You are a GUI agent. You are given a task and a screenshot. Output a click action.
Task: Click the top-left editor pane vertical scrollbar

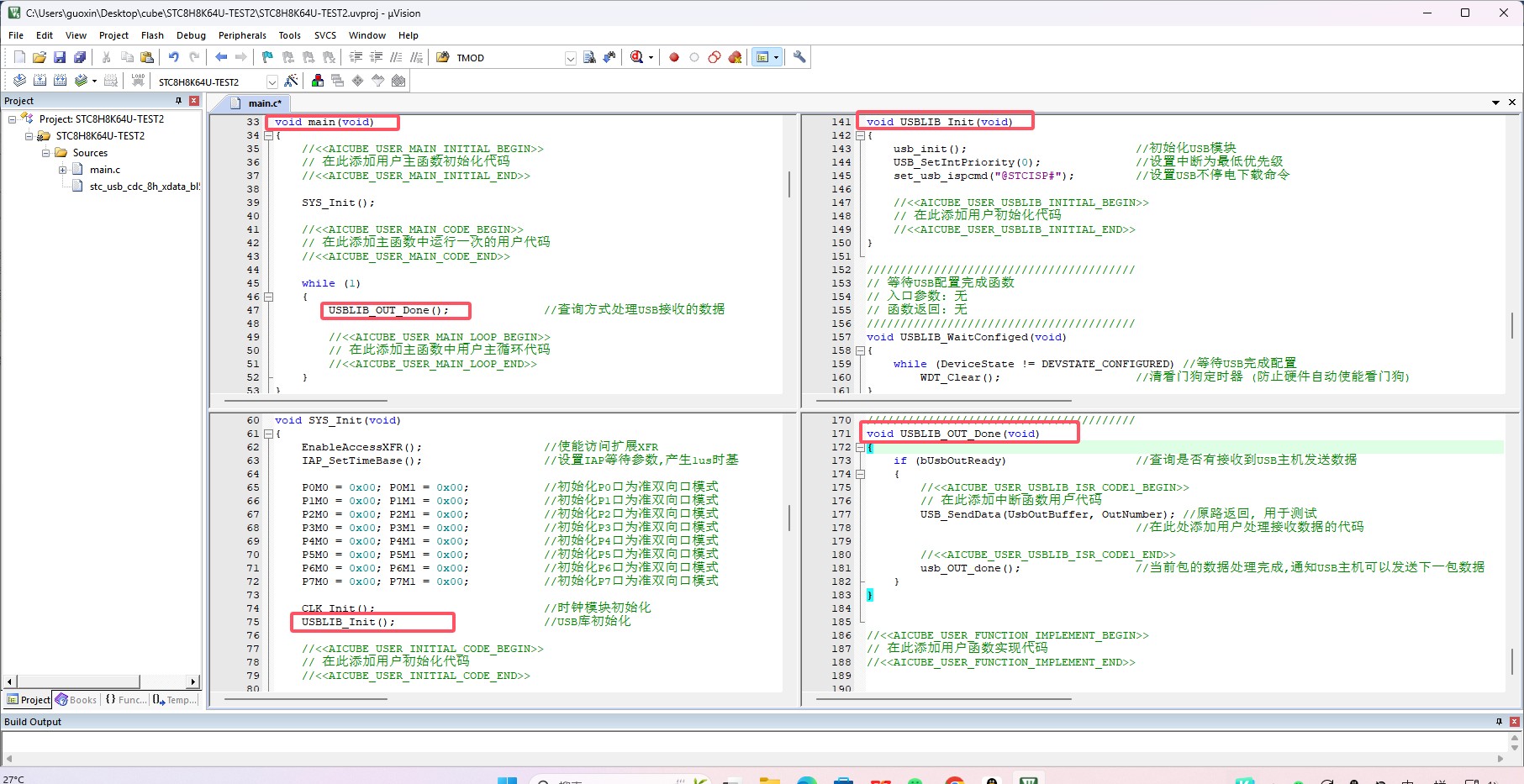(789, 185)
